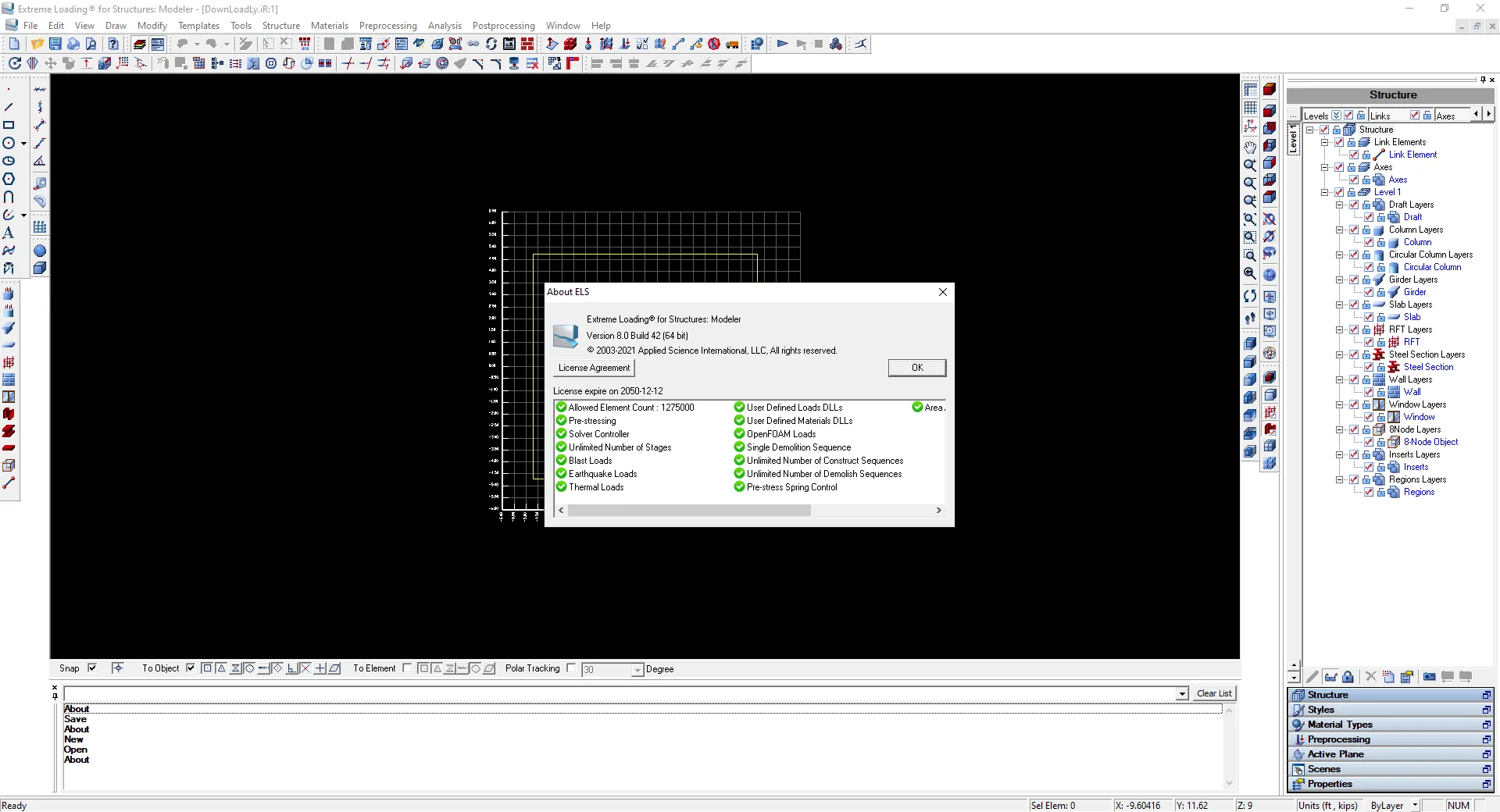The width and height of the screenshot is (1500, 812).
Task: Click the rotate arrow icon in second toolbar
Action: tap(14, 63)
